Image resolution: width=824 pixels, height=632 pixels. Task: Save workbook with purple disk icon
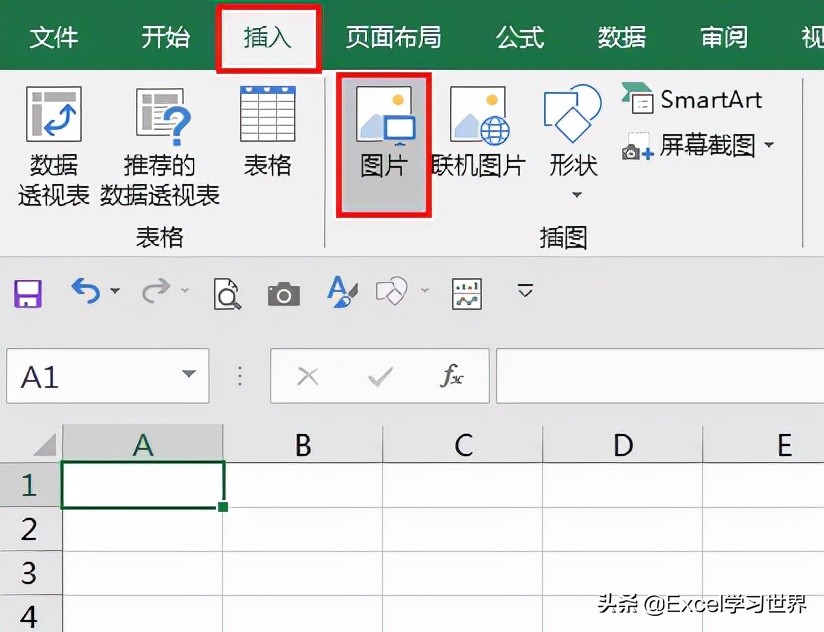click(x=28, y=293)
